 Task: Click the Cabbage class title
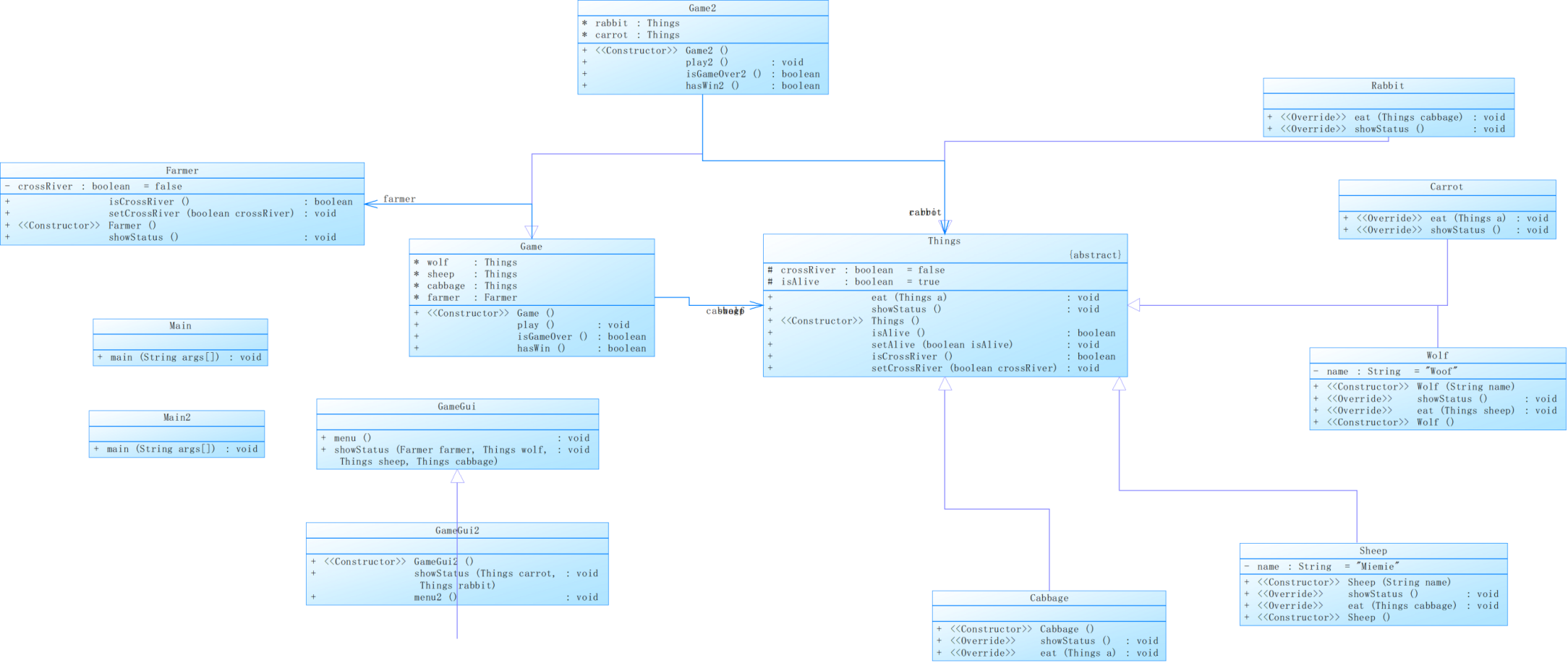[1049, 599]
